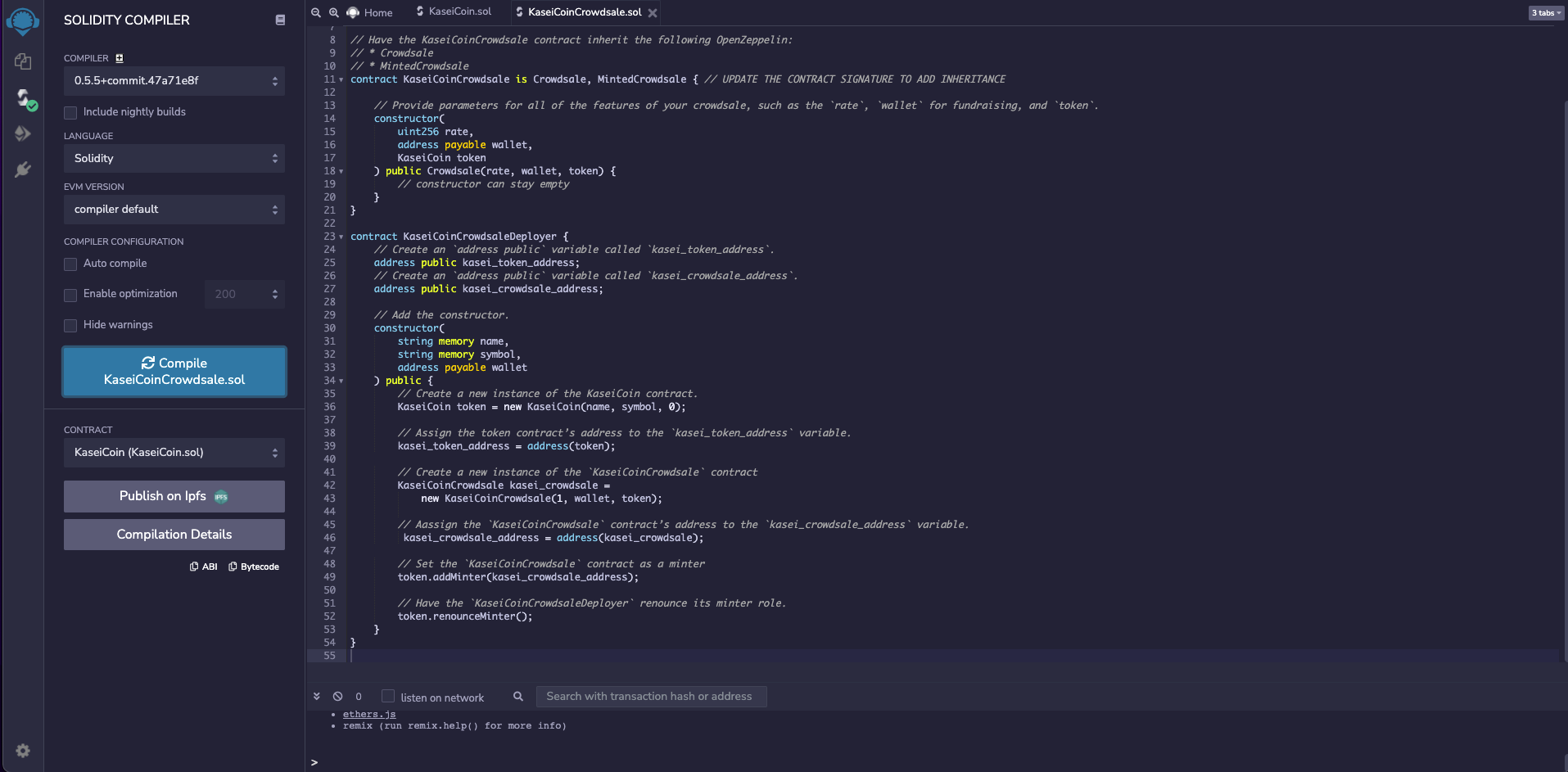The image size is (1568, 772).
Task: Open the Deploy & Run Transactions panel
Action: [22, 133]
